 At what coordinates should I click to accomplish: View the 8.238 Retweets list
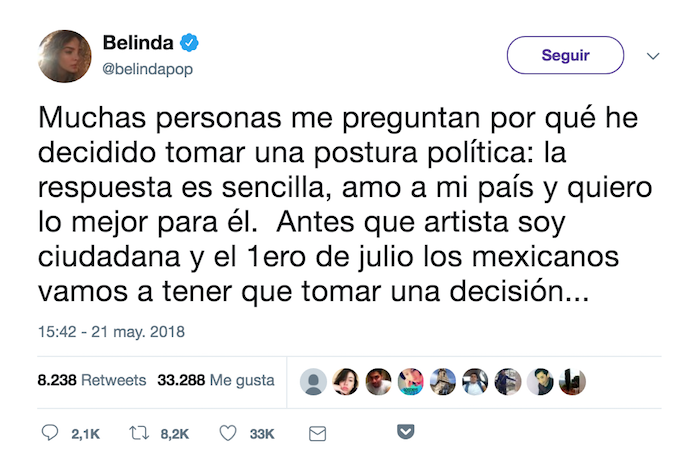[x=91, y=381]
